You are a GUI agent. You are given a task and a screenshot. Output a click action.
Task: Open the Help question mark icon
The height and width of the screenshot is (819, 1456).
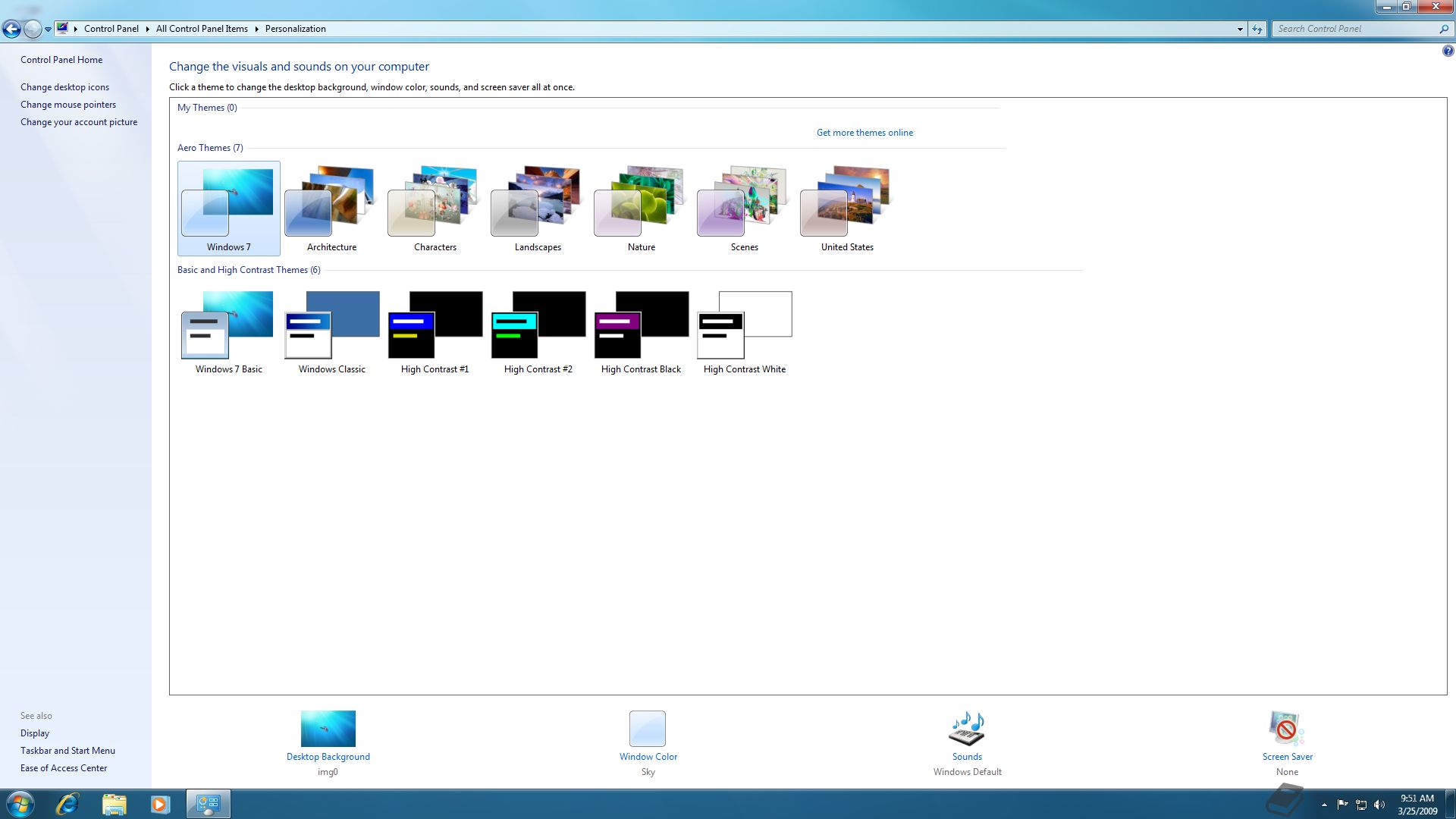coord(1448,51)
